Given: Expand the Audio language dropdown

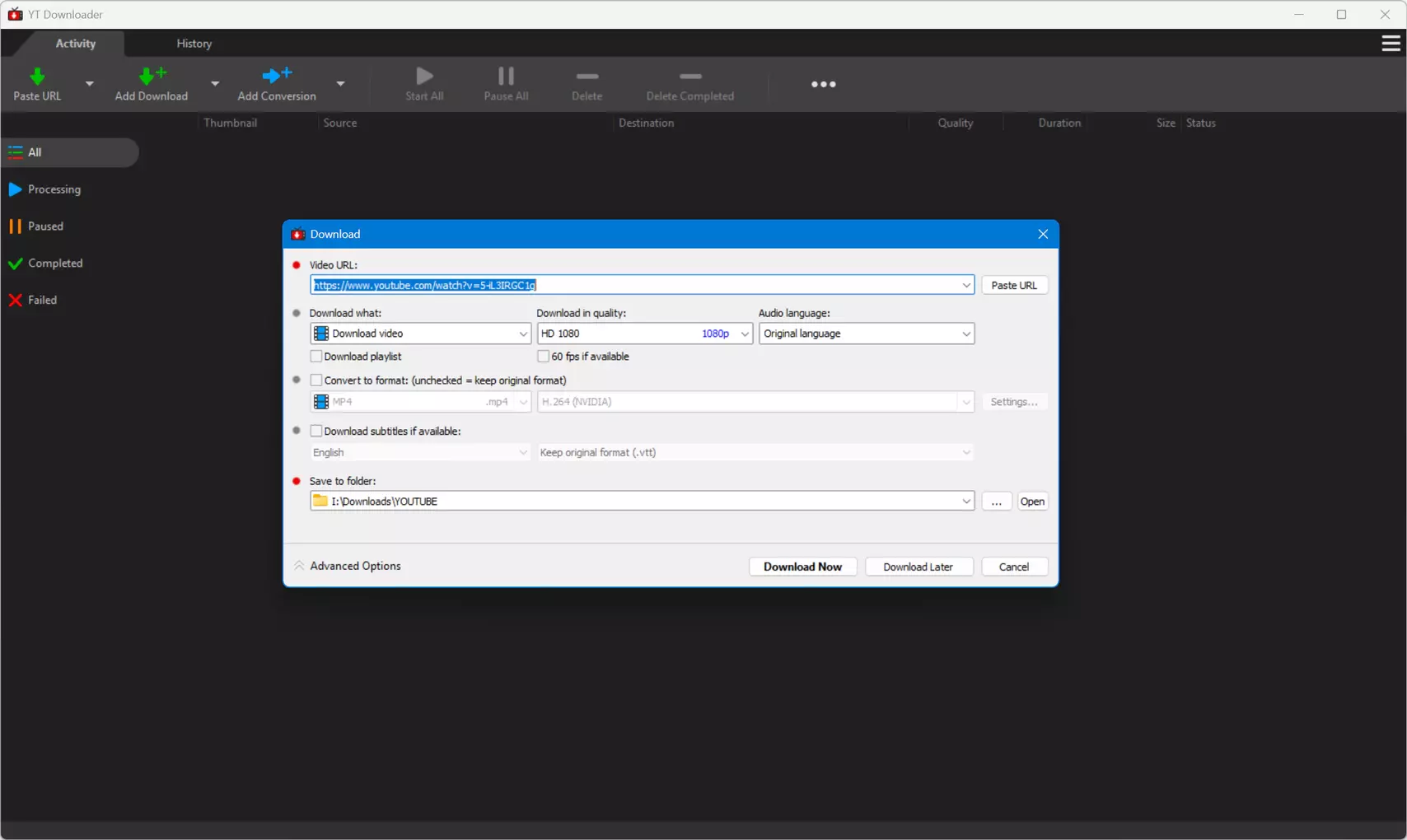Looking at the screenshot, I should (867, 334).
